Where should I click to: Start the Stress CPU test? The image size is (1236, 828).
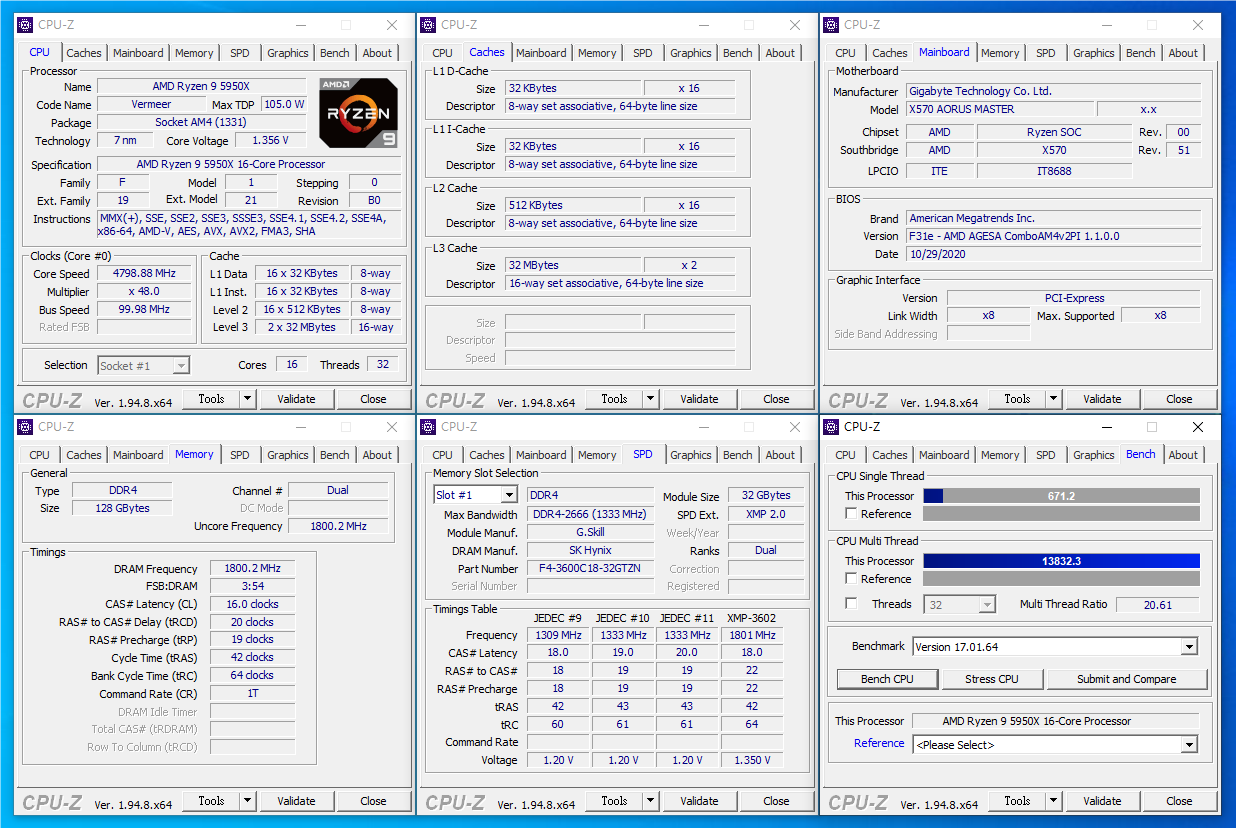[992, 679]
